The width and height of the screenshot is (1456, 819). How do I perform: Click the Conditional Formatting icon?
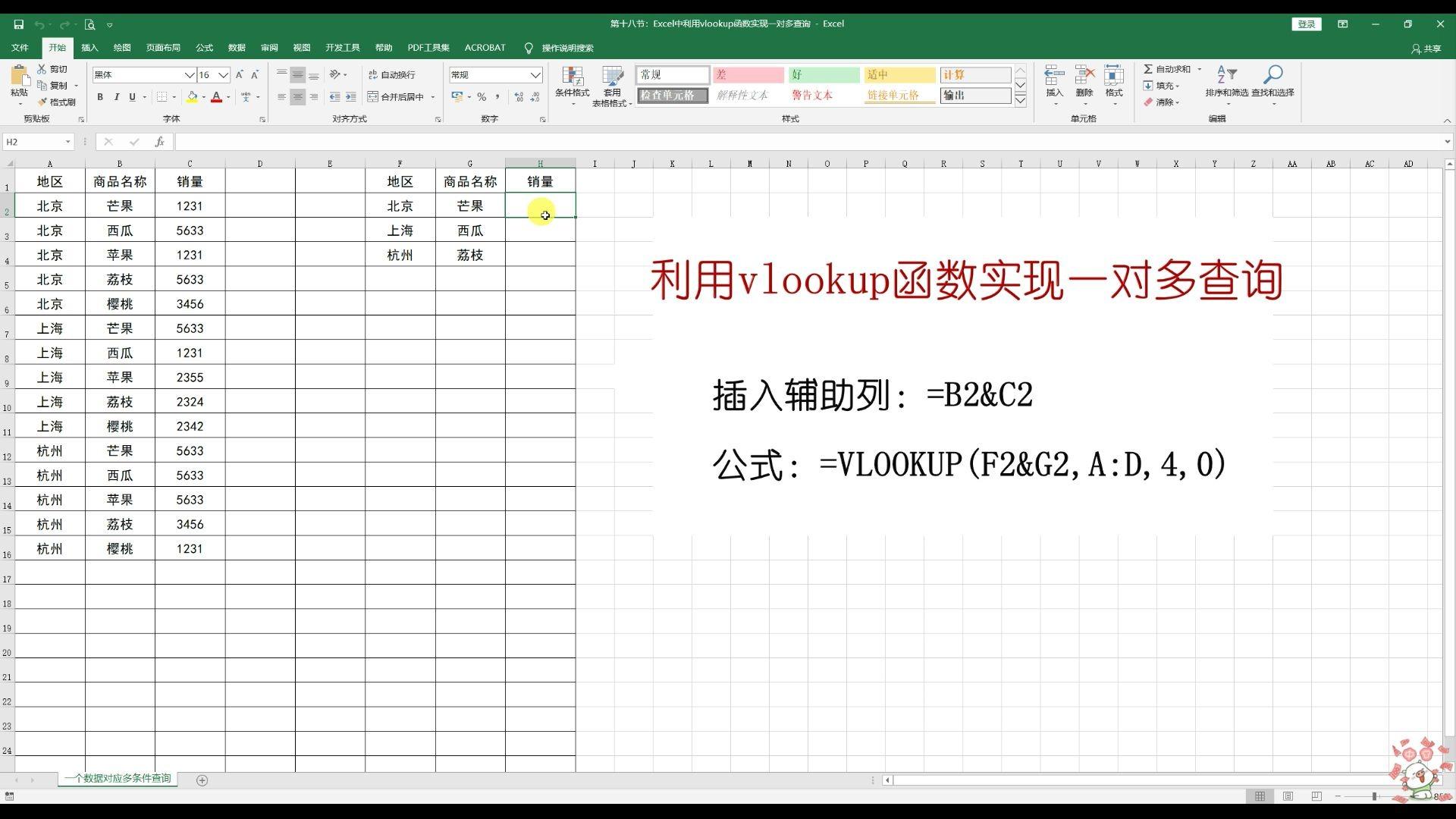(x=572, y=77)
